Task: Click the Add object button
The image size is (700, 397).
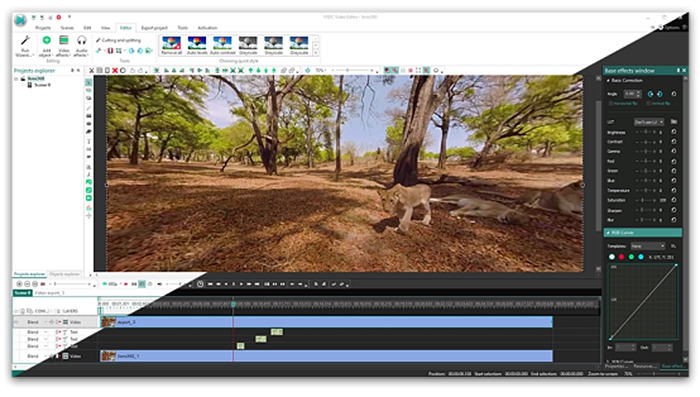Action: point(46,46)
